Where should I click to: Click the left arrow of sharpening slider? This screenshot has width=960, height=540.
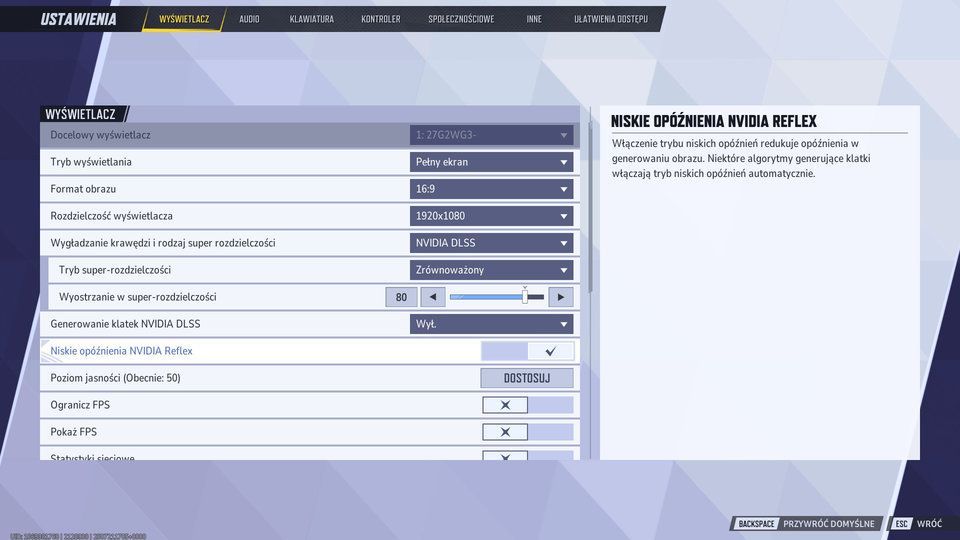coord(432,297)
